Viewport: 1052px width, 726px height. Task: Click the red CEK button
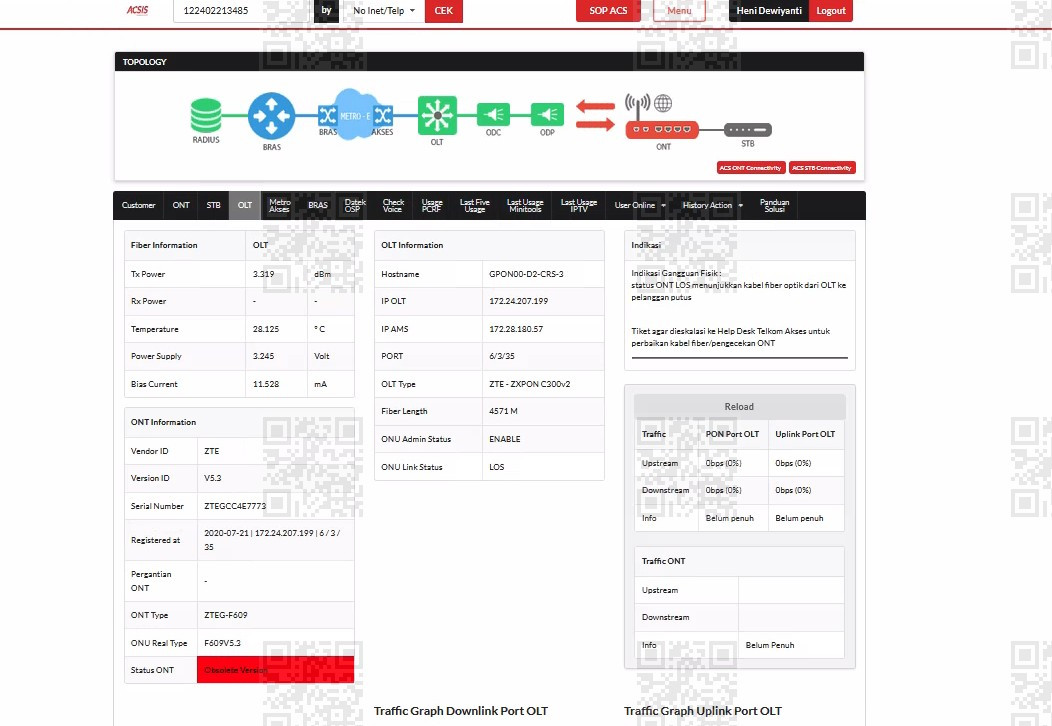coord(443,11)
